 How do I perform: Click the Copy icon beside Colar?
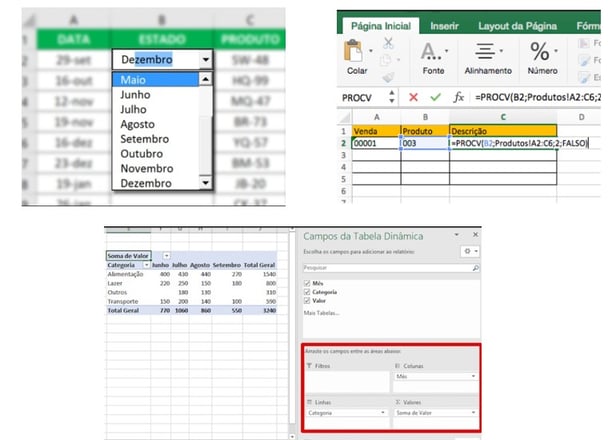(x=386, y=60)
